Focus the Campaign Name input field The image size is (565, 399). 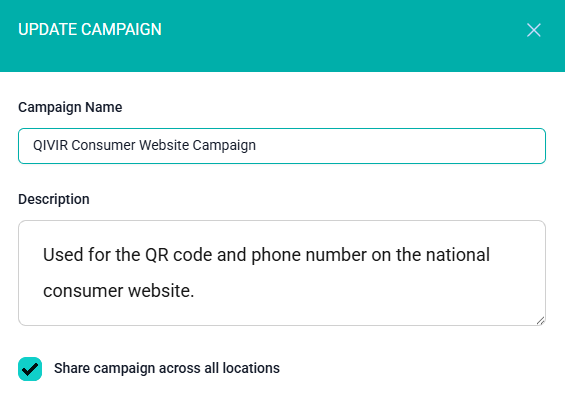coord(282,146)
